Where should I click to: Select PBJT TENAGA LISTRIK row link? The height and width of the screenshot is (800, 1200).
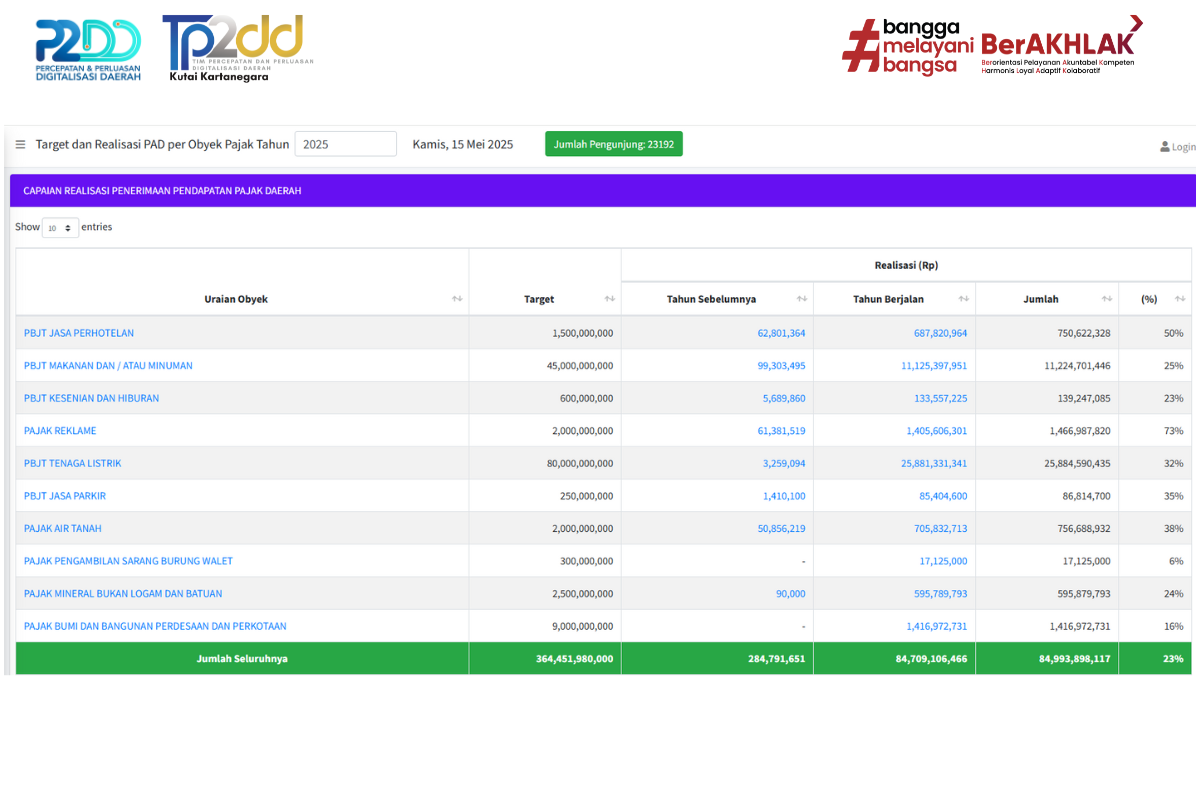click(x=72, y=463)
